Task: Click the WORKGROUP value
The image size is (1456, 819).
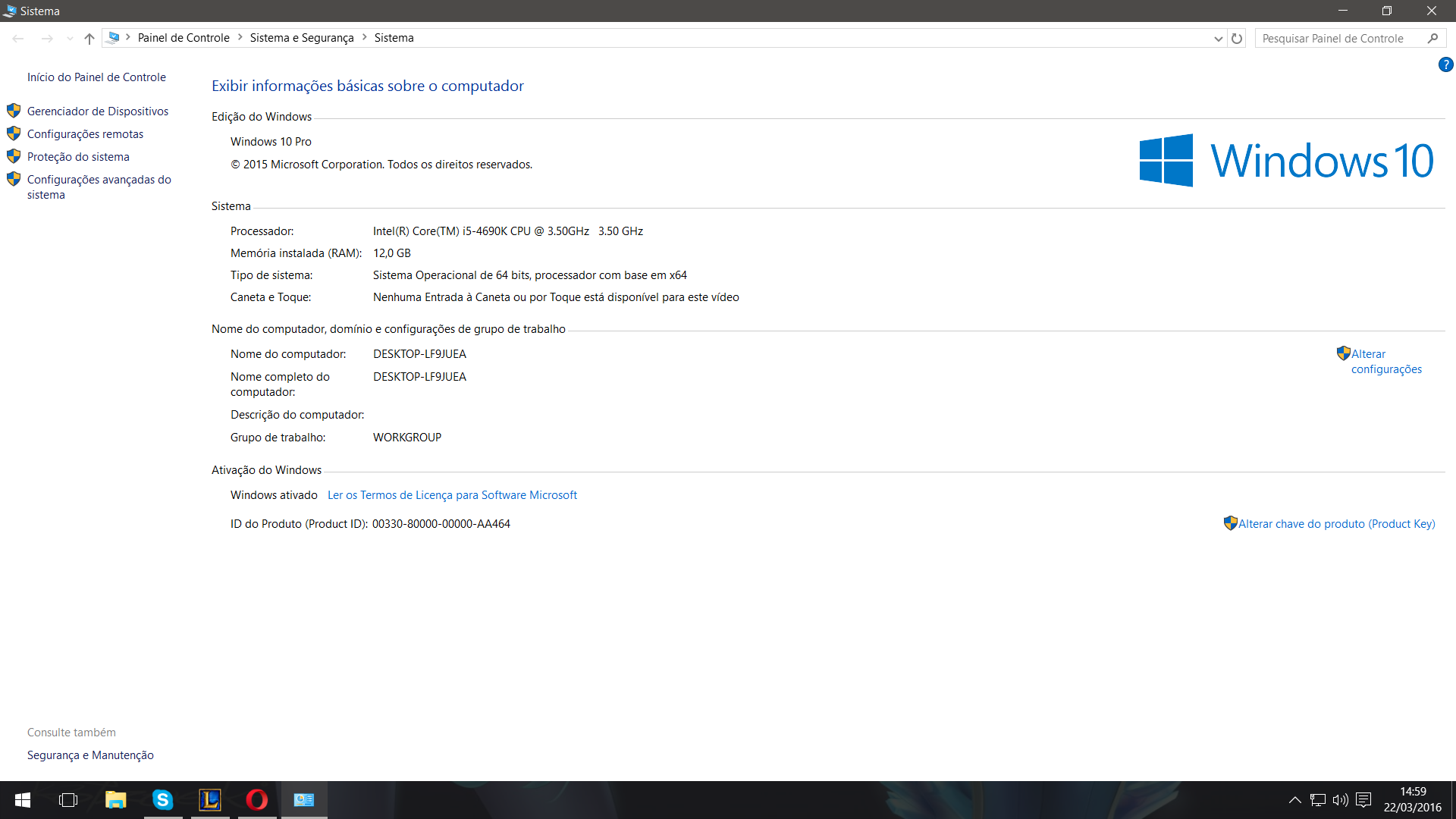Action: point(406,437)
